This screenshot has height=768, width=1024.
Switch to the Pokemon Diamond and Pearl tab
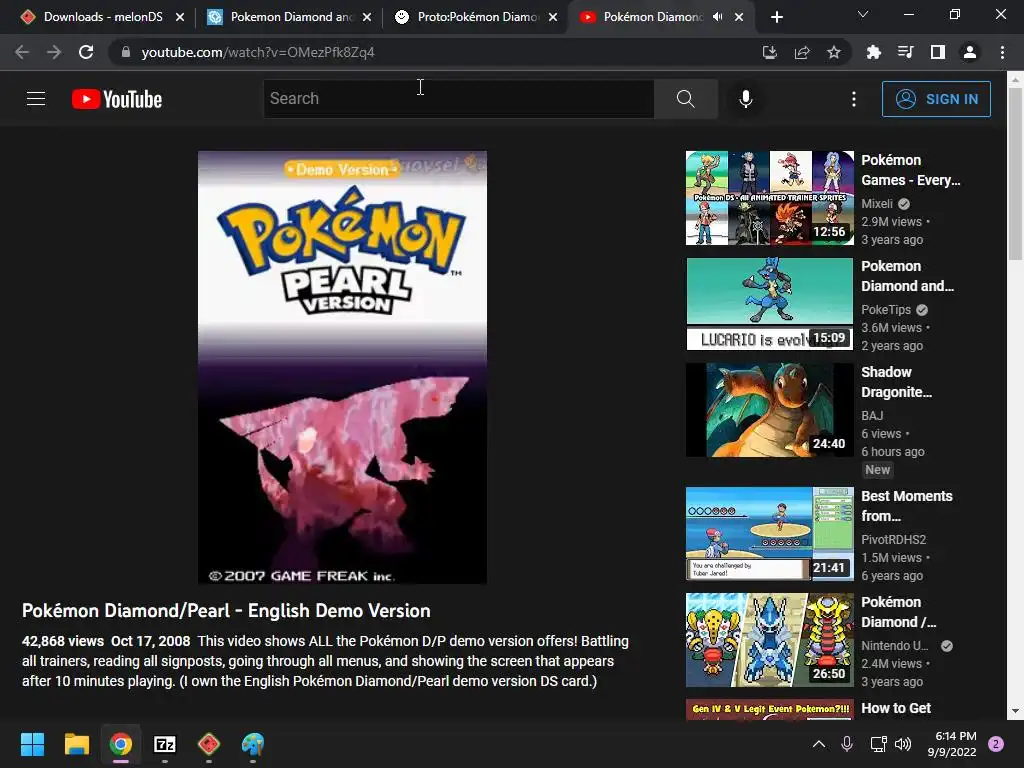pyautogui.click(x=289, y=17)
